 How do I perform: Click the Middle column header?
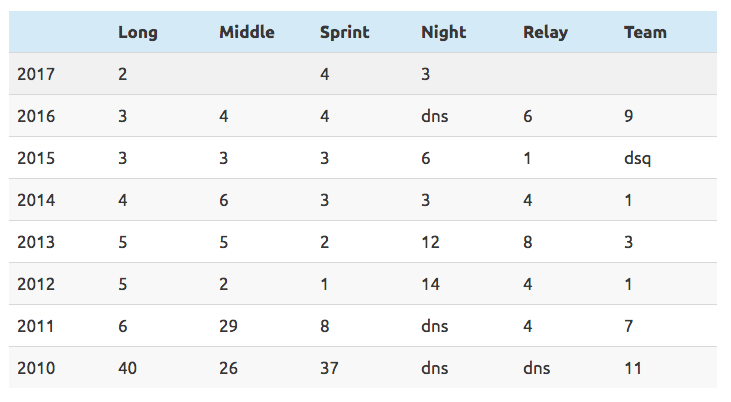click(247, 32)
